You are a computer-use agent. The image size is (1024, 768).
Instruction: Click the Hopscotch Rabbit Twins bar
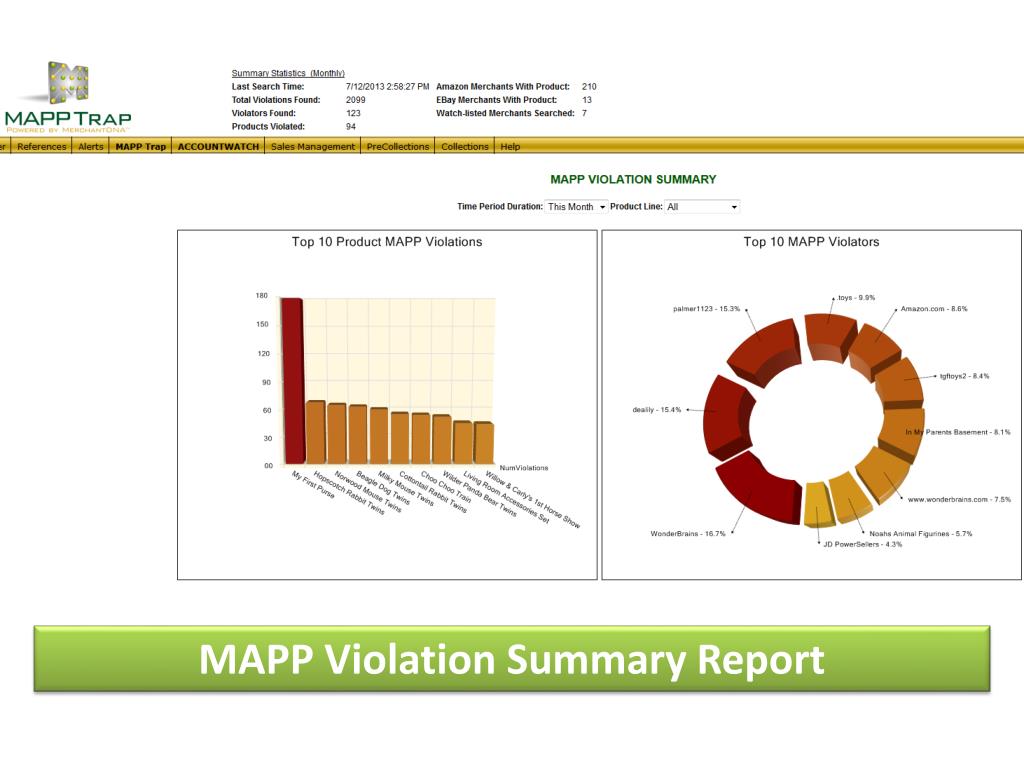click(315, 432)
